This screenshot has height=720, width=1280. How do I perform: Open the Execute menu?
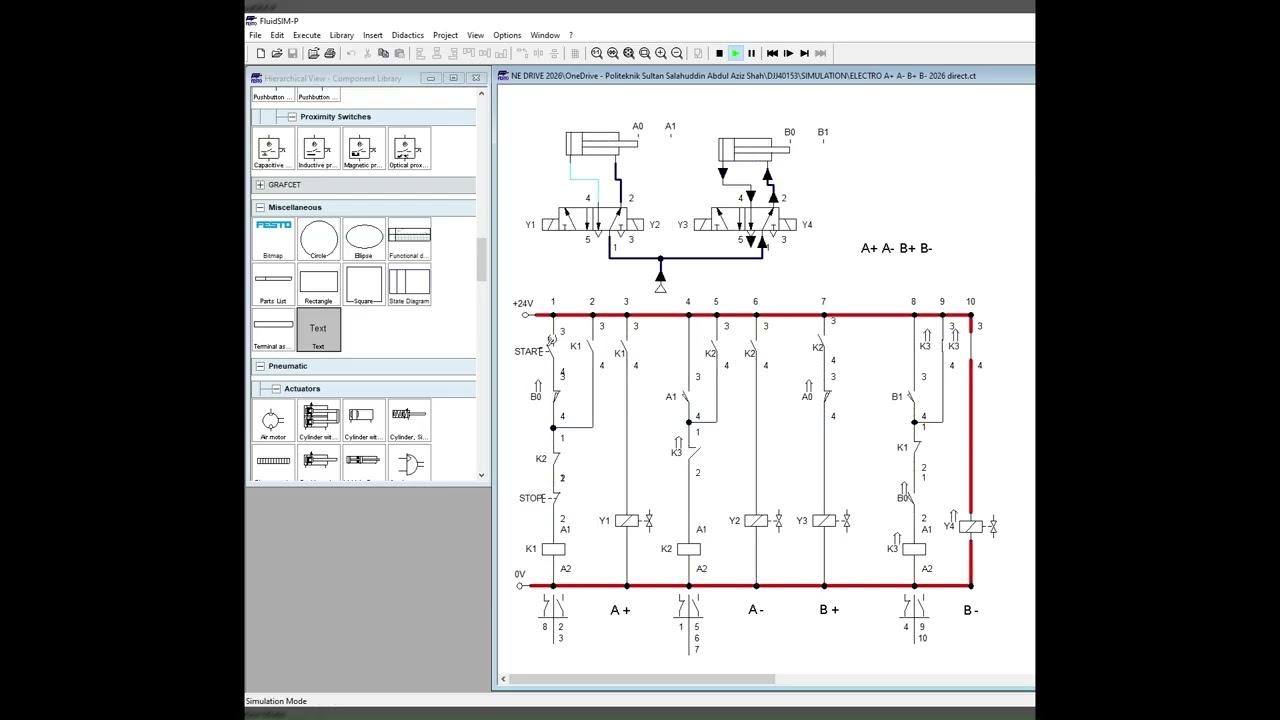(x=307, y=35)
